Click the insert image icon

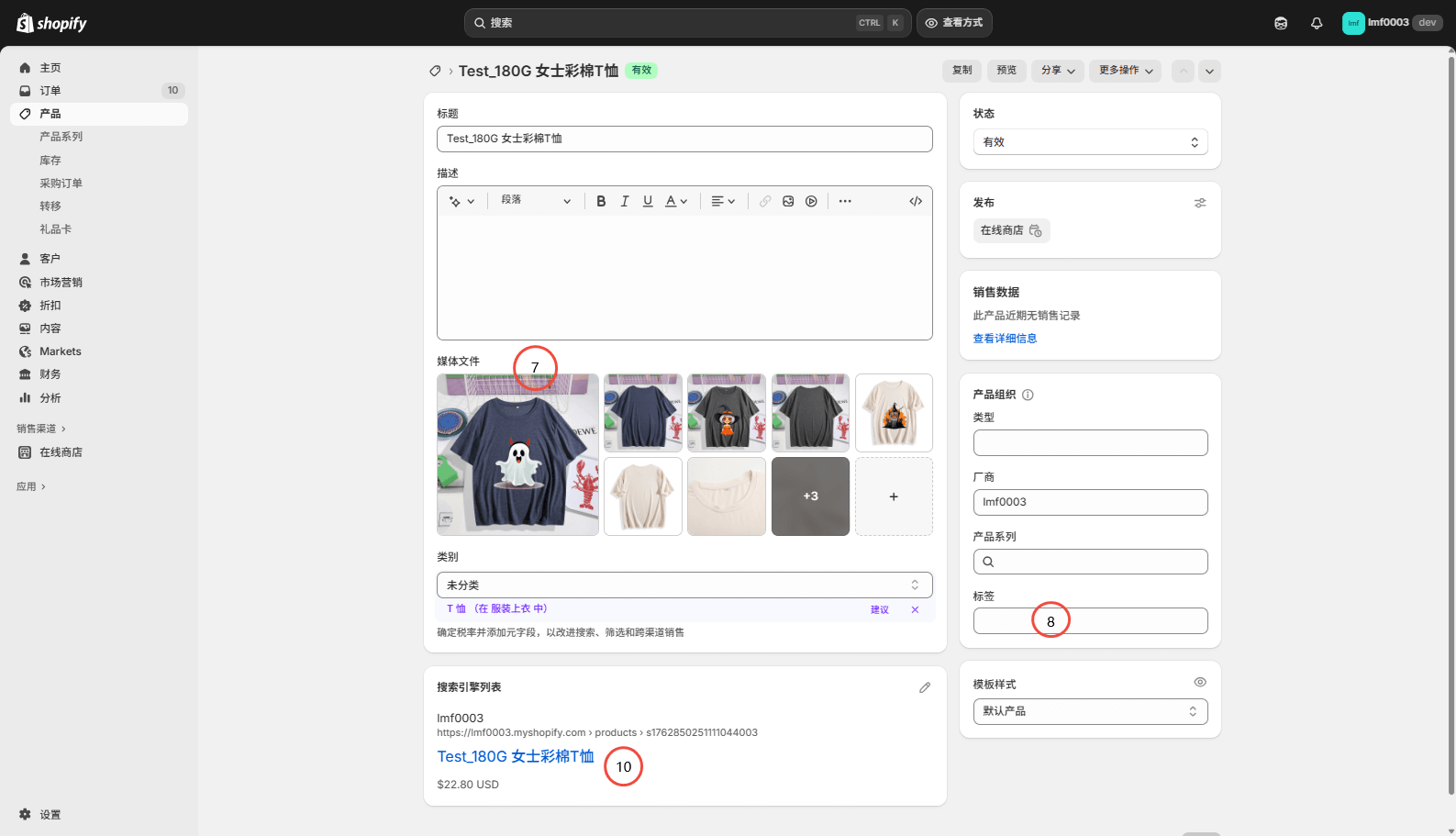[x=788, y=201]
